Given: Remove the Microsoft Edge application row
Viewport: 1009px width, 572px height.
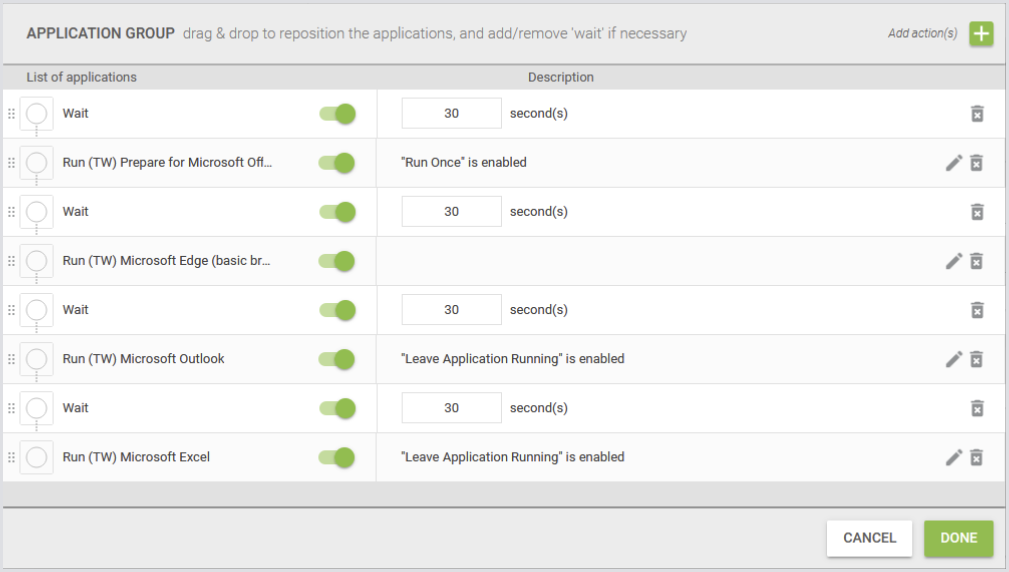Looking at the screenshot, I should point(977,261).
